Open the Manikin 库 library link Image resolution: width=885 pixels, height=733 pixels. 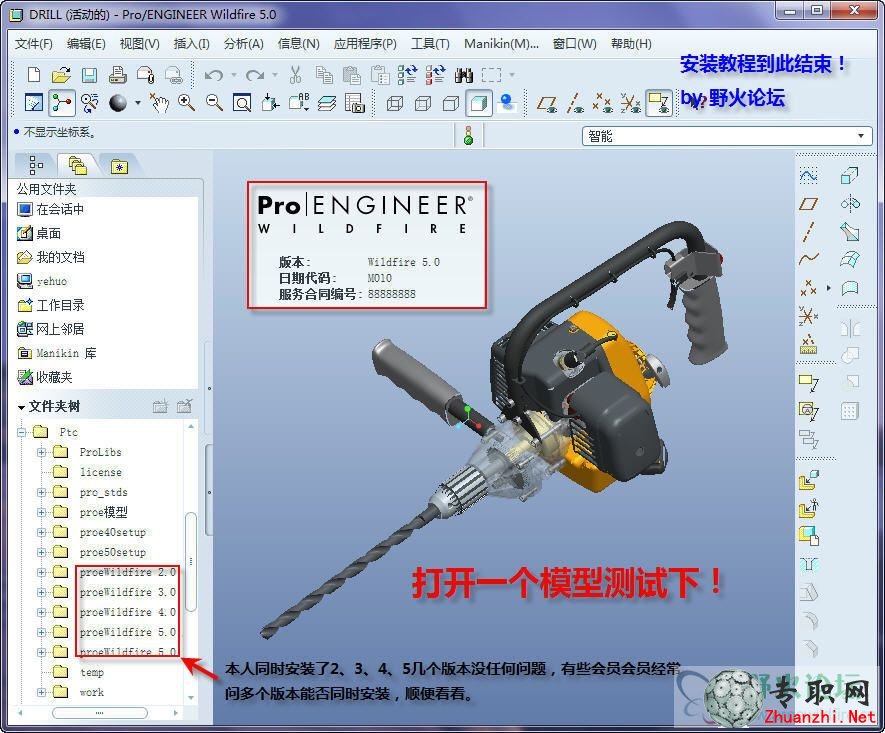[x=57, y=353]
